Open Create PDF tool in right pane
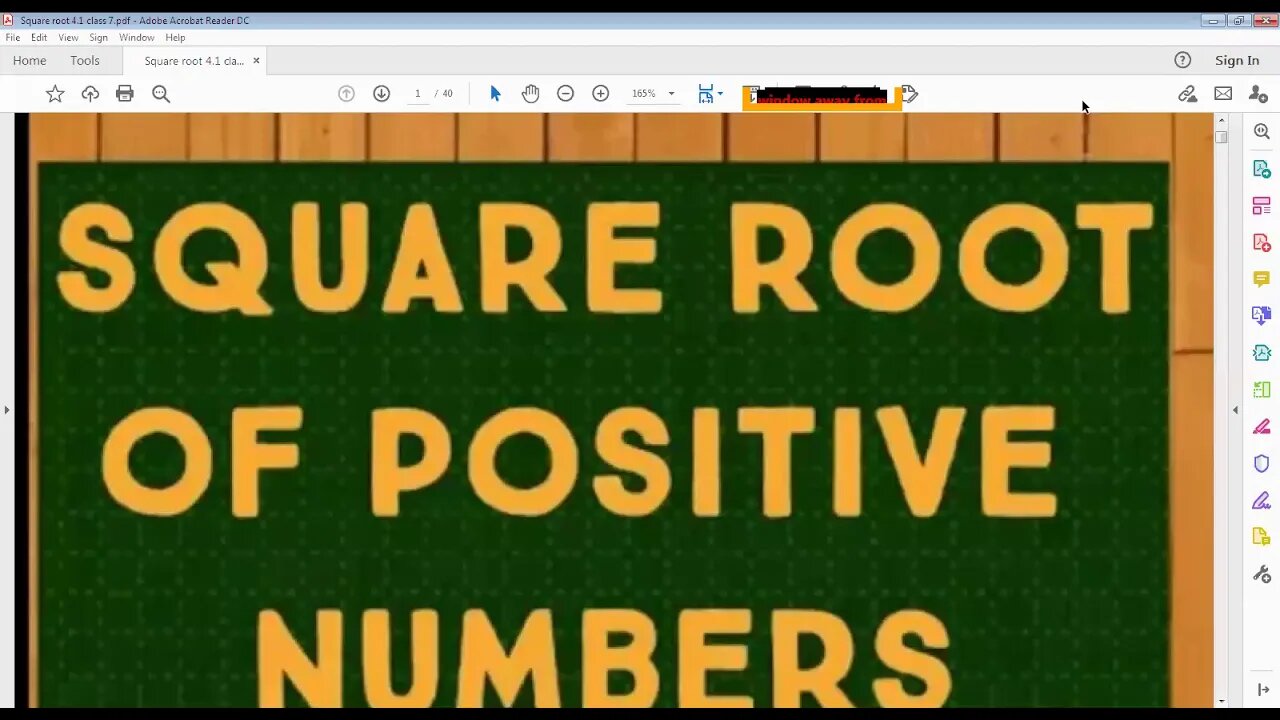Screen dimensions: 1280x720 point(1262,243)
